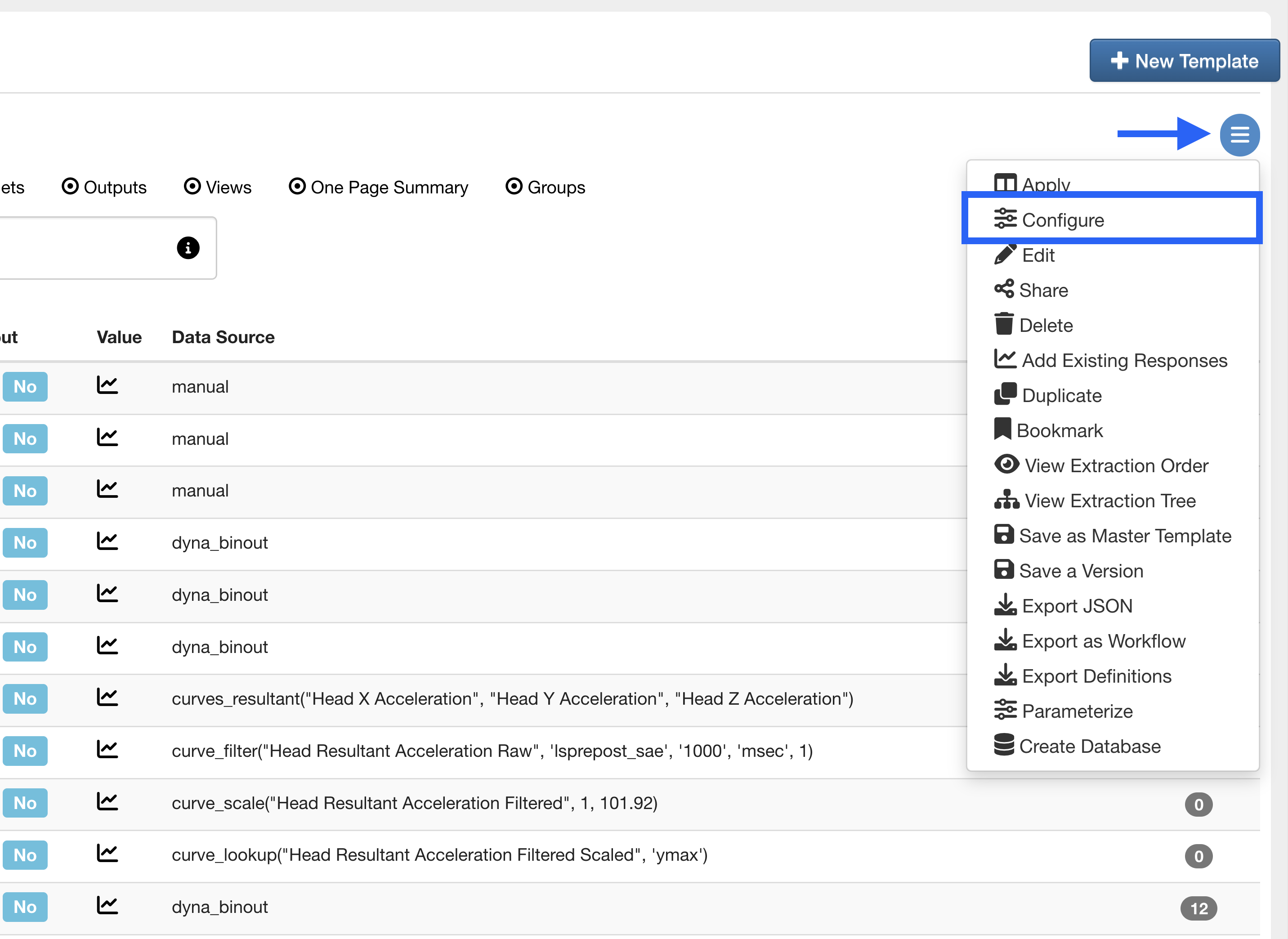Screen dimensions: 1288x939
Task: Click the 0 count badge in curve_scale row
Action: [x=1198, y=804]
